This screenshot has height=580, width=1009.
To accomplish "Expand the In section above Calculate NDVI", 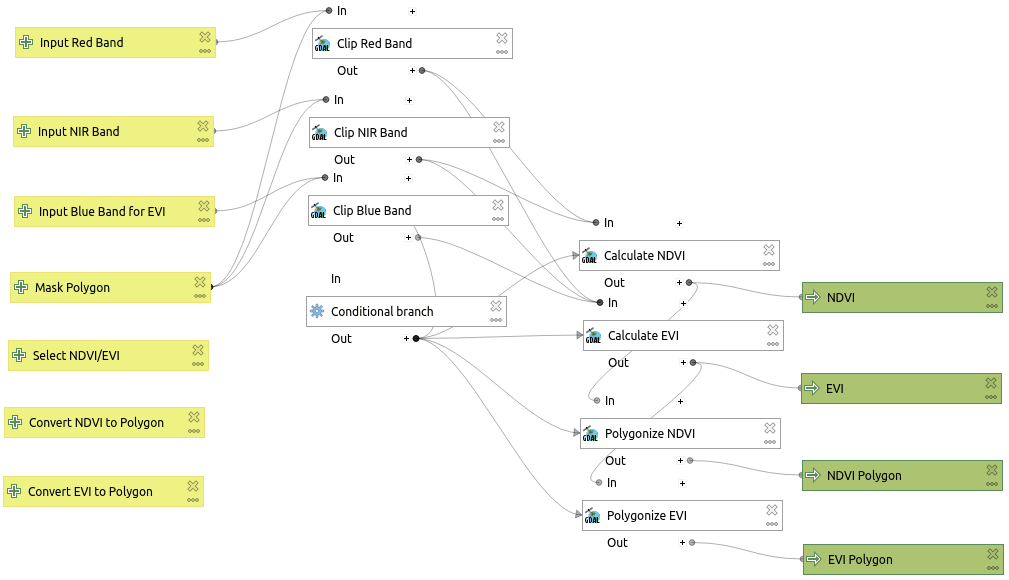I will click(680, 224).
